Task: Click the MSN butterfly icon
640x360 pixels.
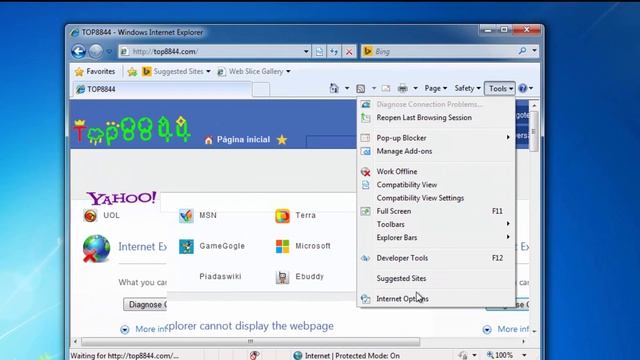Action: point(186,215)
